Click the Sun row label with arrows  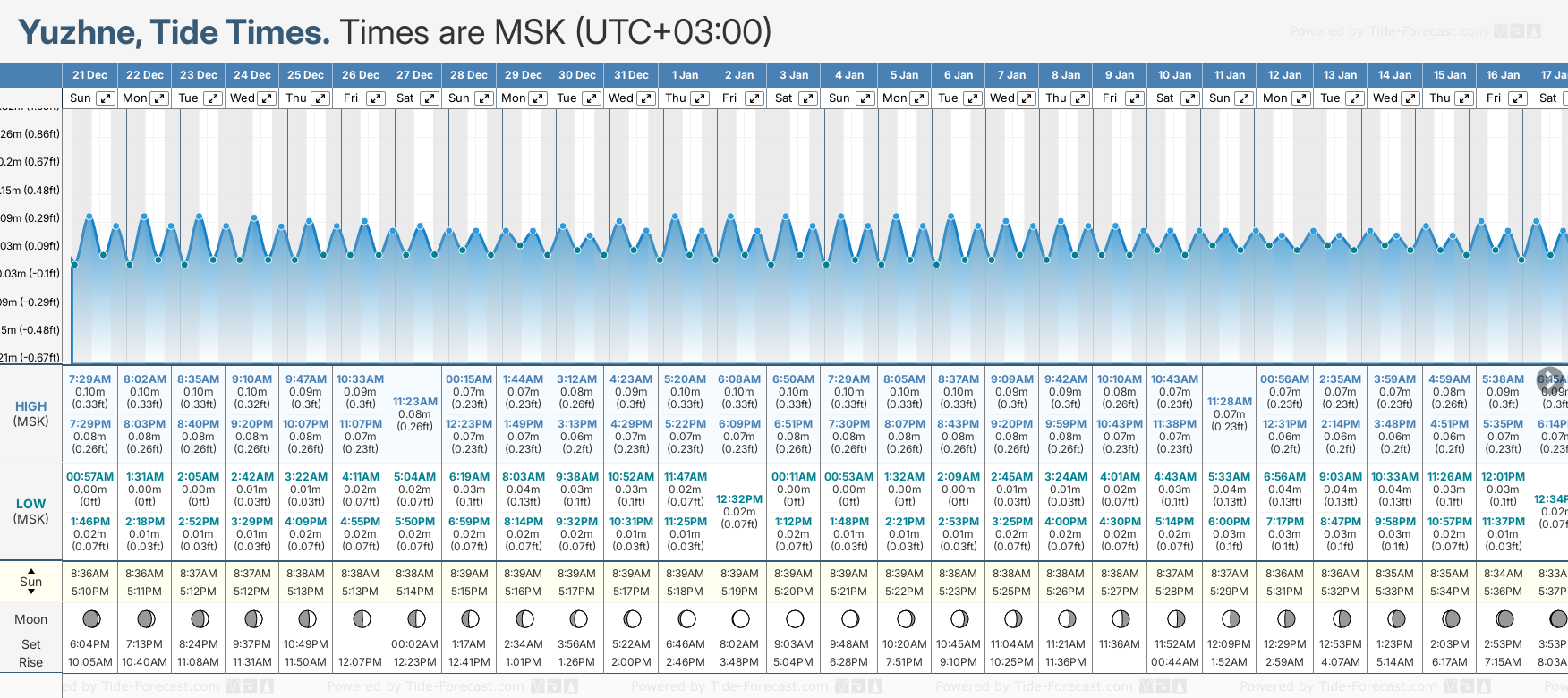[31, 582]
